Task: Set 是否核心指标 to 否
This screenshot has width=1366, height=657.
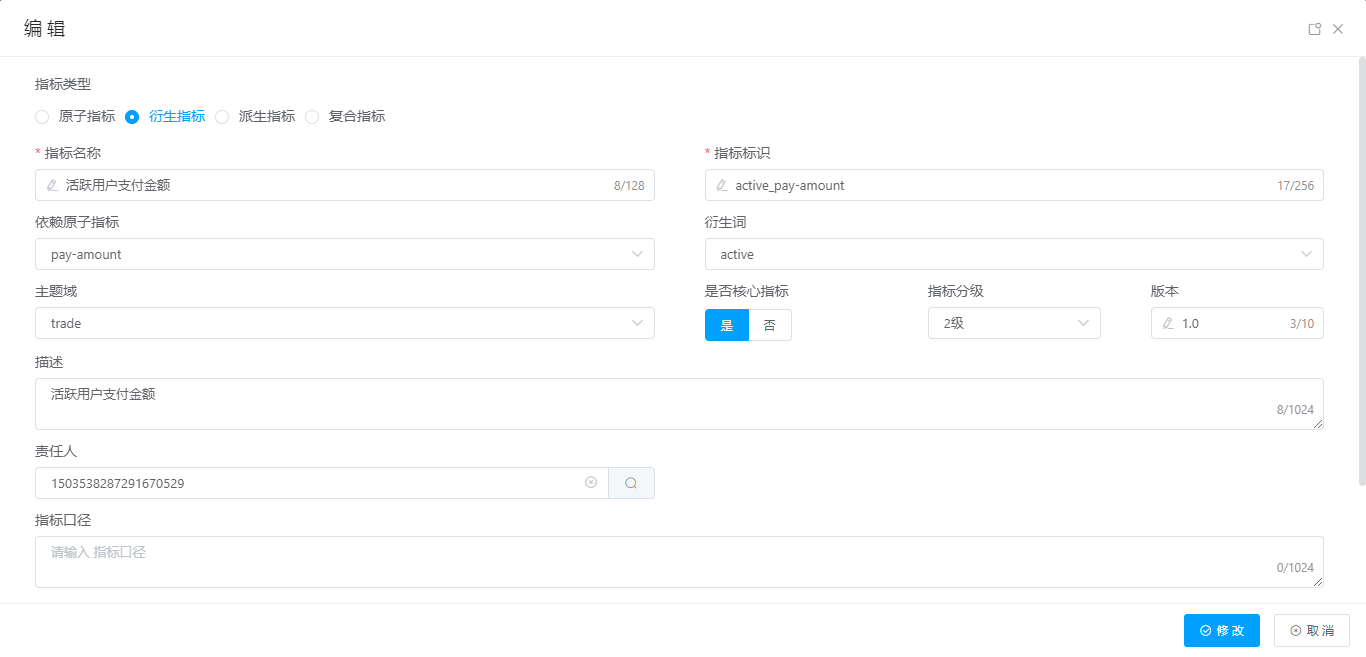Action: [x=769, y=325]
